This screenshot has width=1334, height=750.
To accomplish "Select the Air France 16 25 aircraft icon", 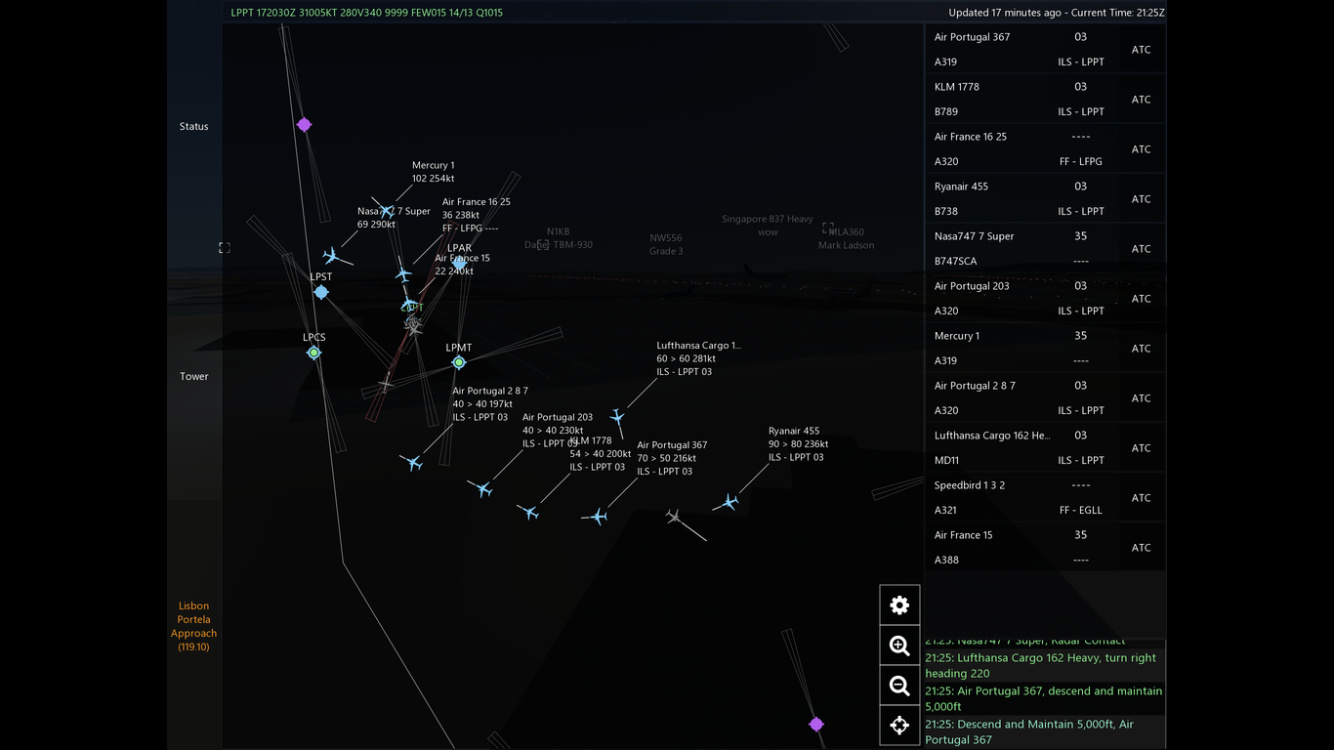I will pyautogui.click(x=403, y=273).
